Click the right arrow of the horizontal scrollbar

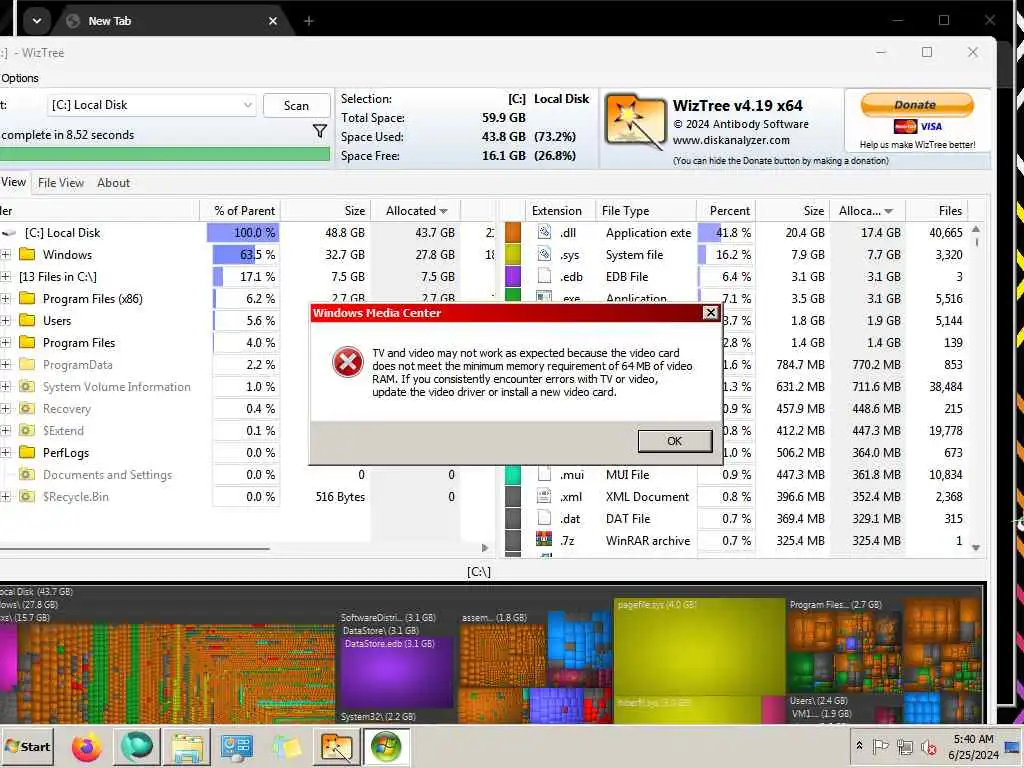pyautogui.click(x=485, y=548)
